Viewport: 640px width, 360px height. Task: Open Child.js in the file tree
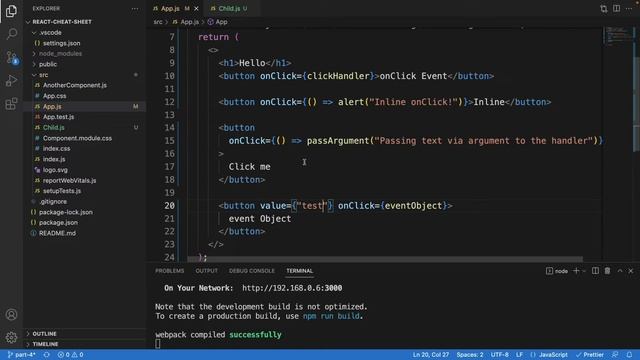pyautogui.click(x=53, y=127)
